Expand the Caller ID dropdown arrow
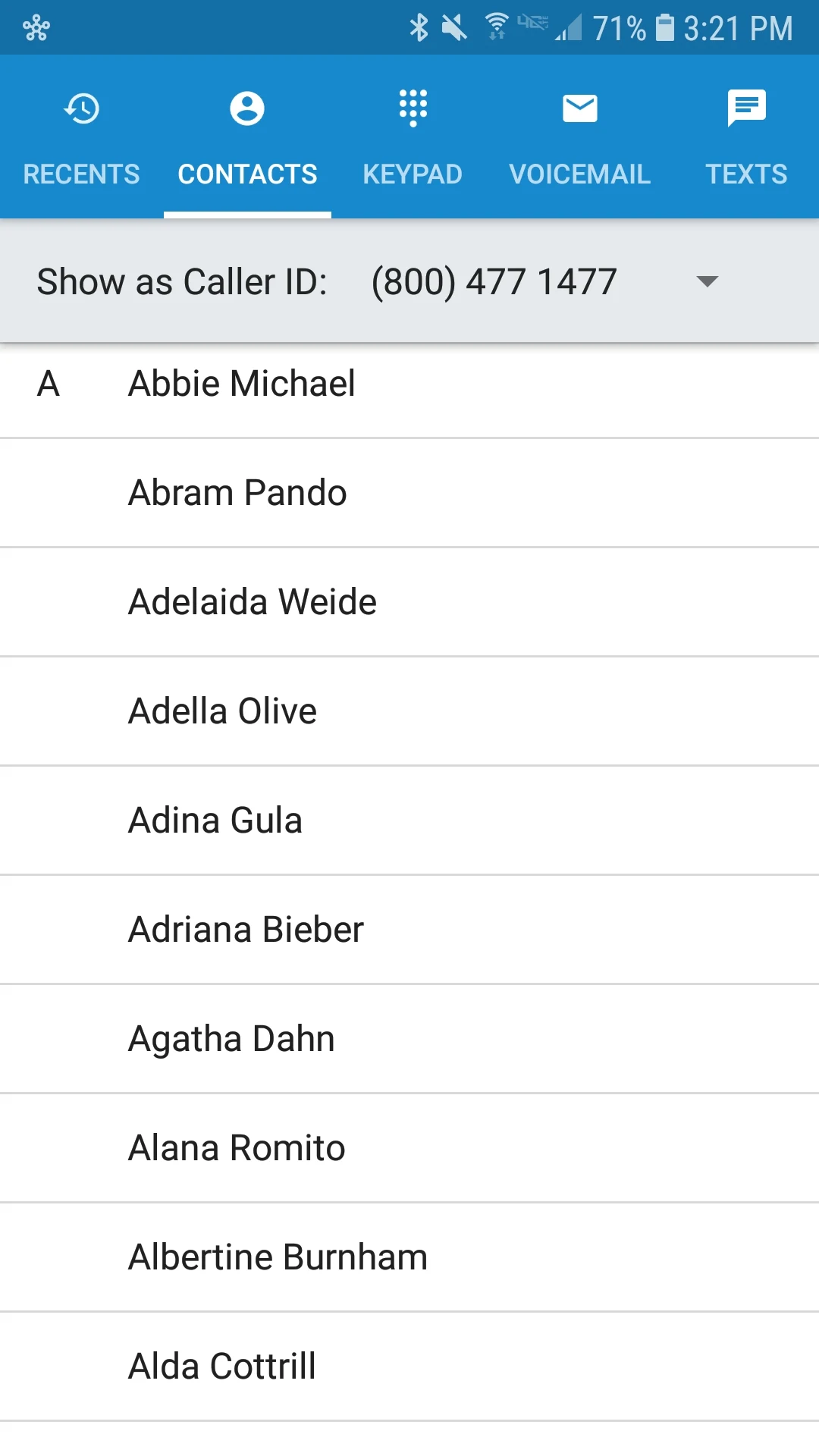The image size is (819, 1456). [x=707, y=281]
